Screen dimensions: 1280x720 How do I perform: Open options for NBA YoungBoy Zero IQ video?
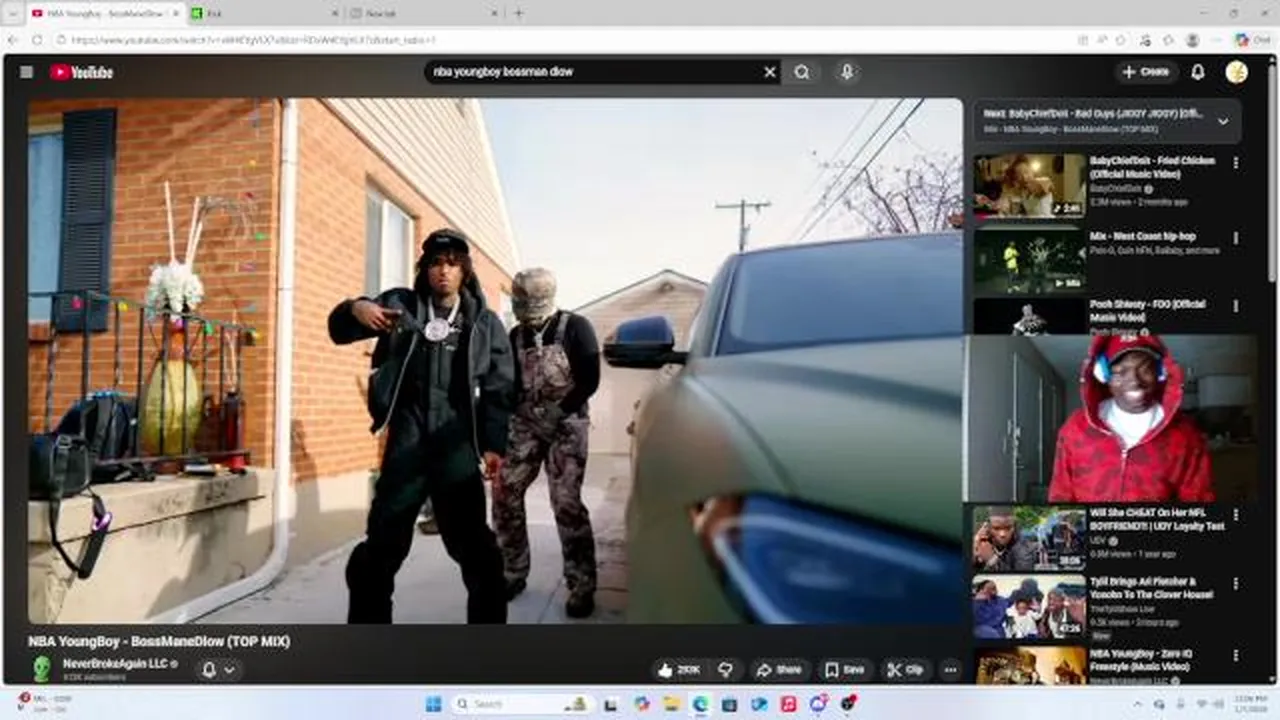1236,655
